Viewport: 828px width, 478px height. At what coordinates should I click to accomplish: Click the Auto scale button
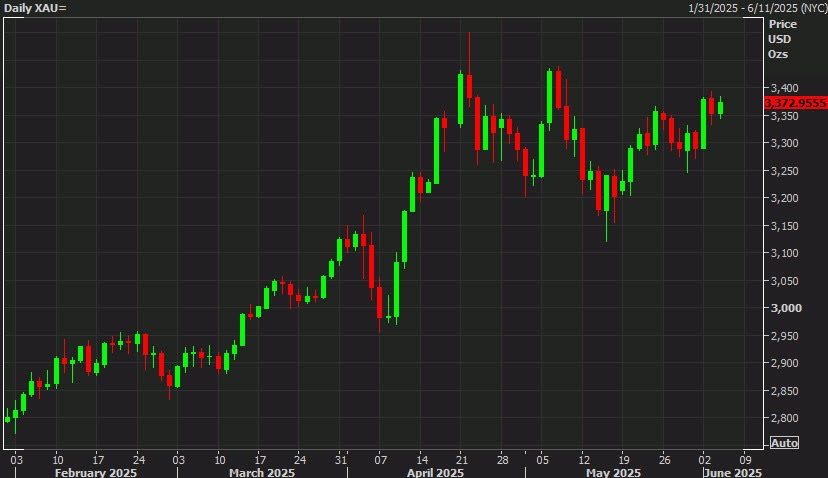pos(784,443)
